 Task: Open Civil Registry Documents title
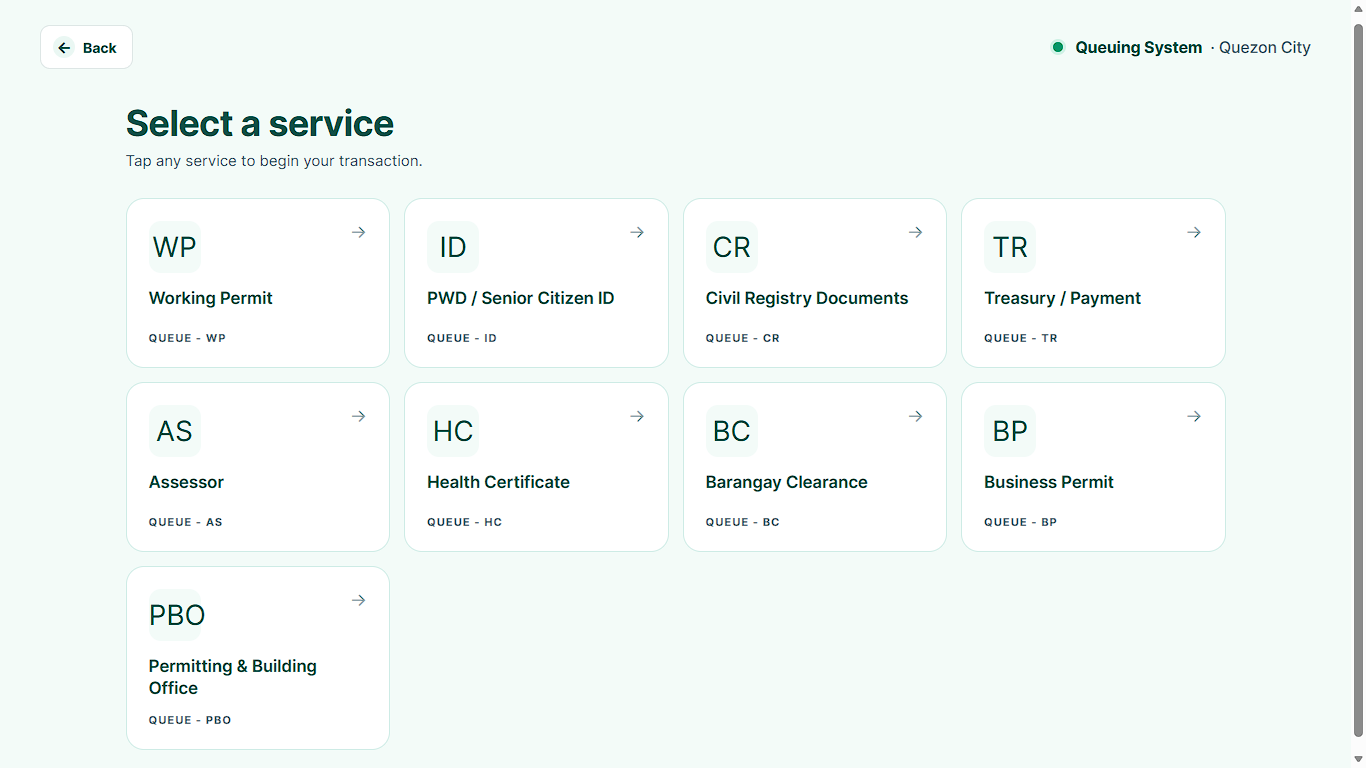[807, 298]
